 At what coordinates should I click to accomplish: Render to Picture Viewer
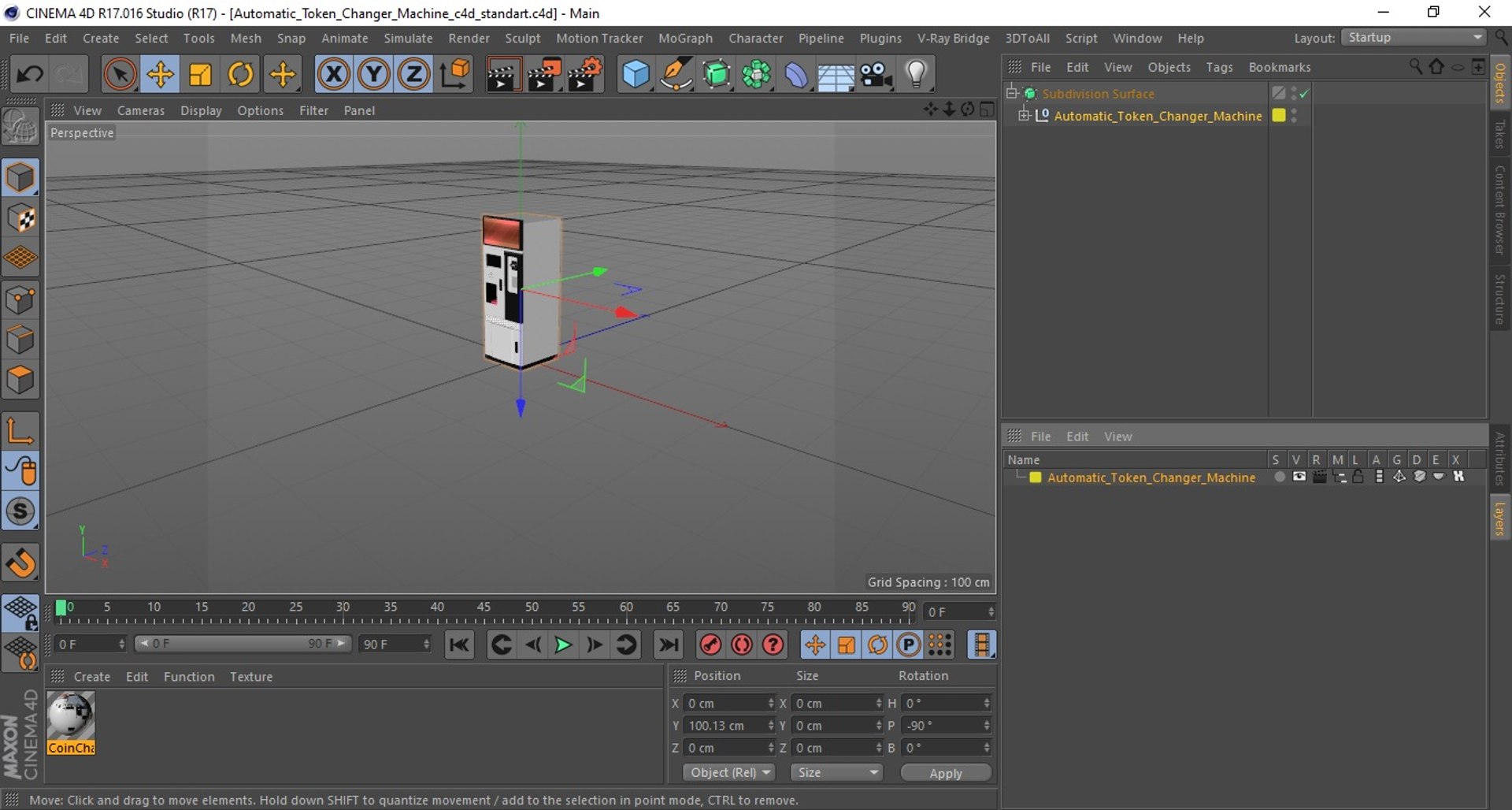point(544,75)
